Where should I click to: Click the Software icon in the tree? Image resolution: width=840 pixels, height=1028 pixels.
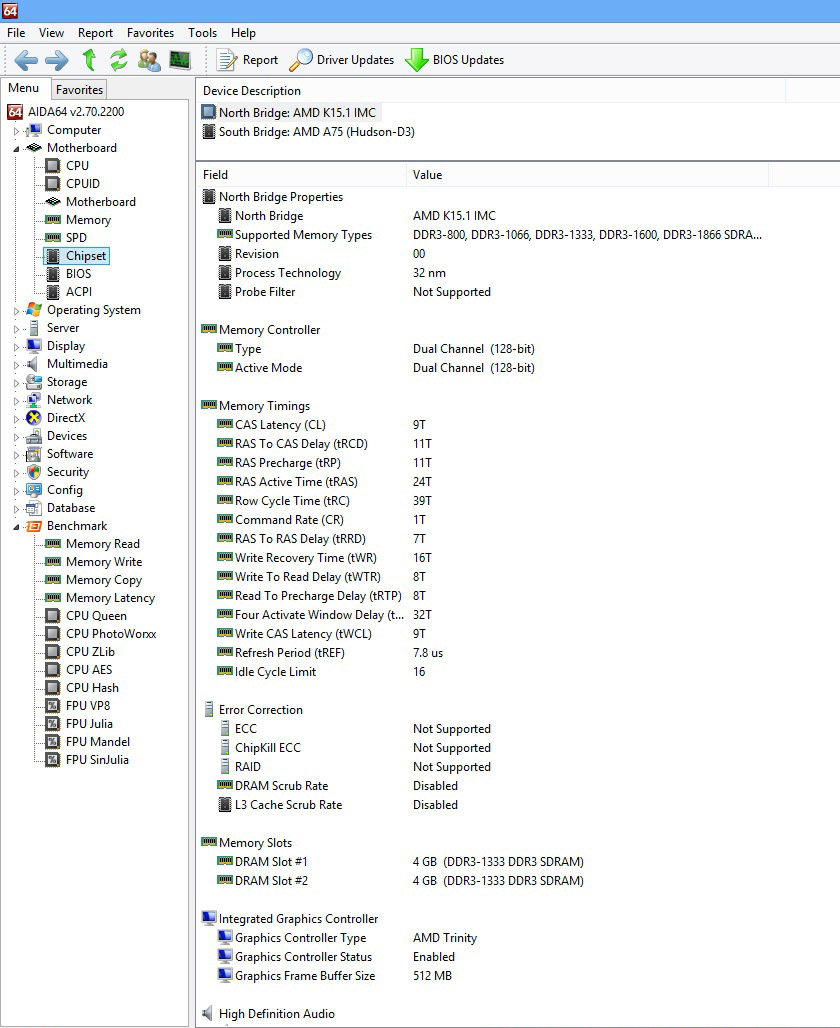[33, 454]
